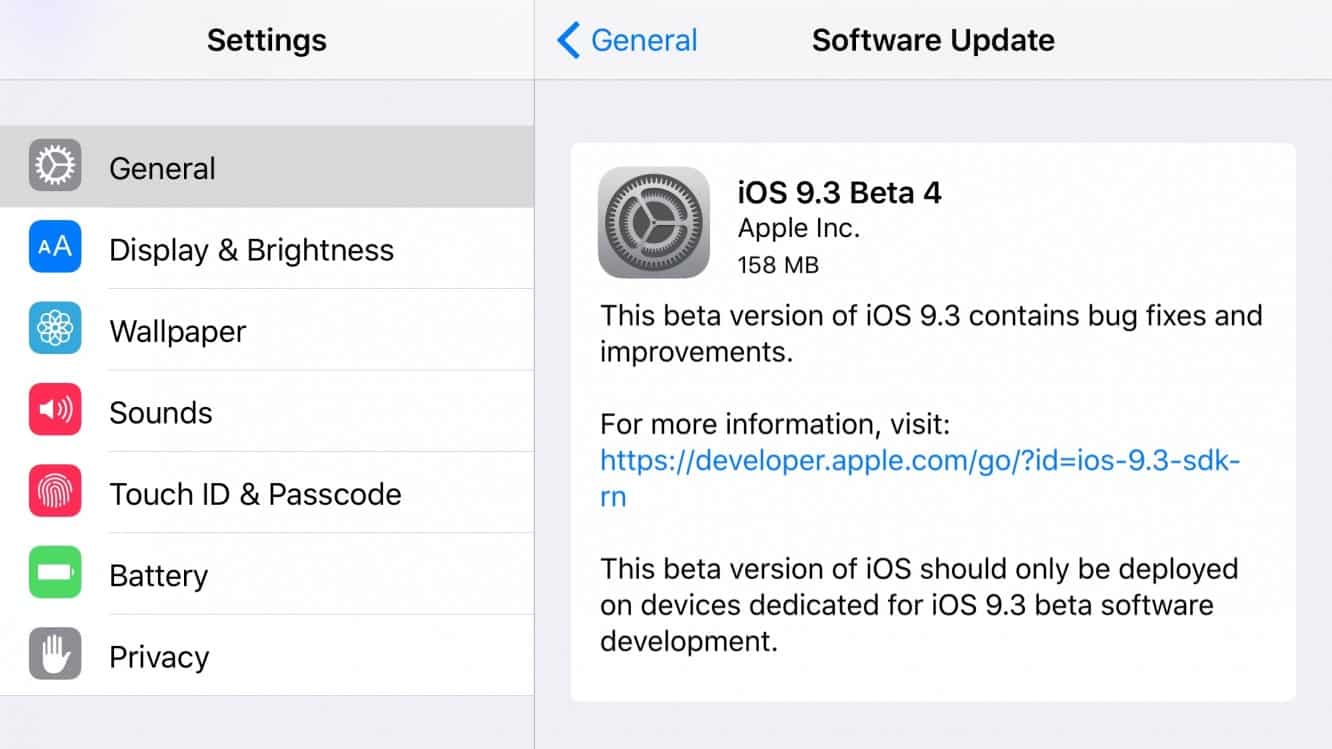Open Display & Brightness settings
Image resolution: width=1332 pixels, height=749 pixels.
pos(300,249)
